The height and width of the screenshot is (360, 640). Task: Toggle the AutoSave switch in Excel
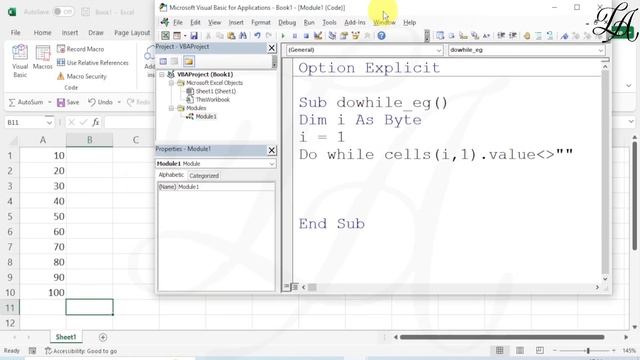(63, 12)
